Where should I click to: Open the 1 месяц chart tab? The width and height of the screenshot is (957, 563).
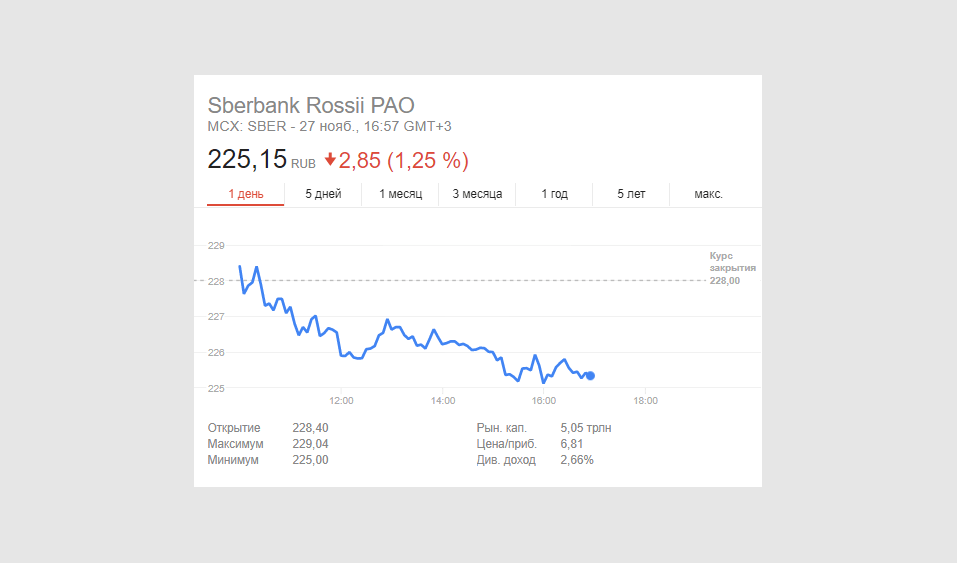tap(400, 194)
